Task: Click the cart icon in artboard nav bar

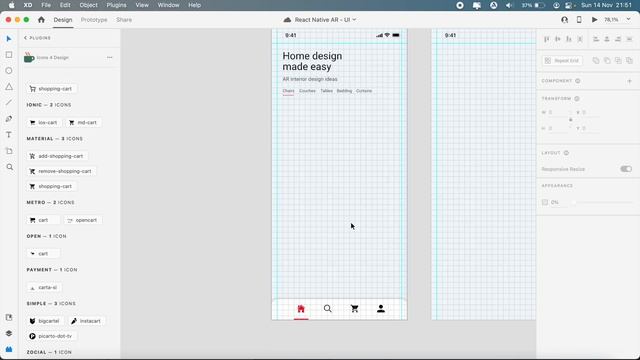Action: pos(354,309)
